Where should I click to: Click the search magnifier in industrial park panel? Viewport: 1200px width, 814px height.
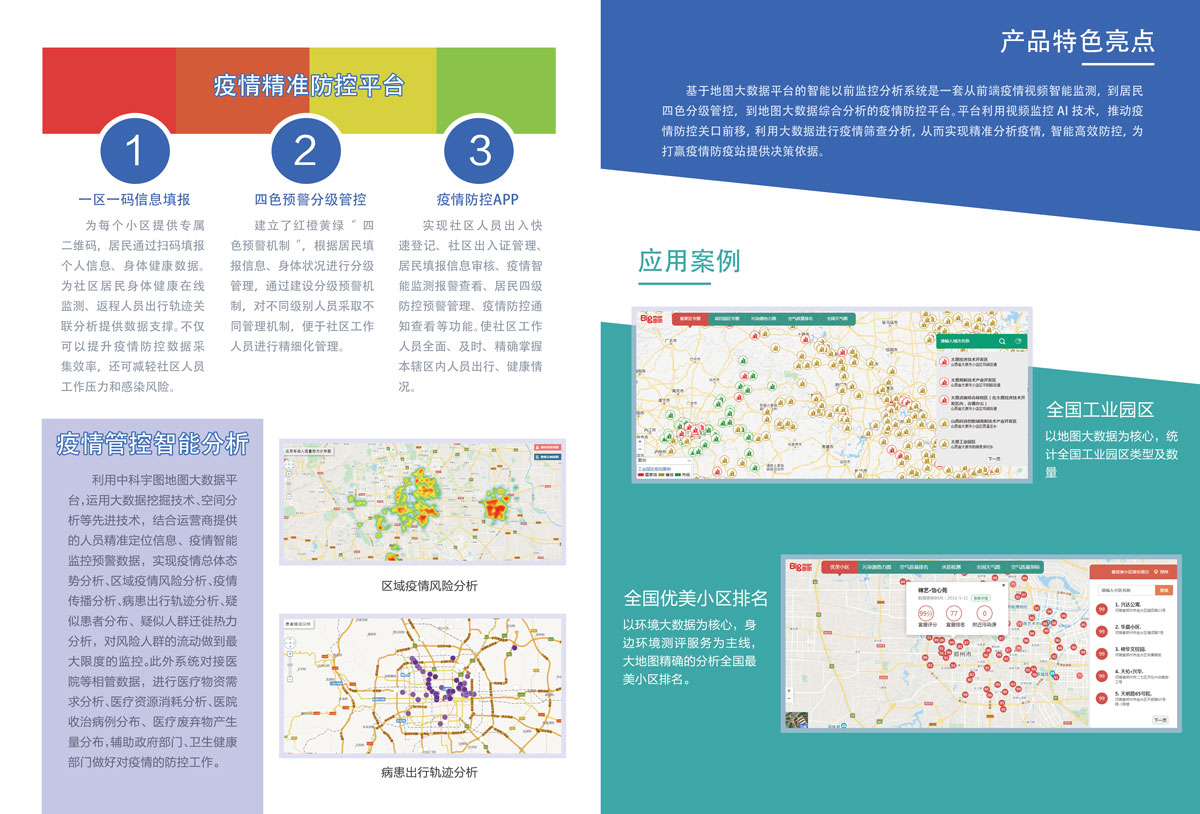click(1002, 341)
